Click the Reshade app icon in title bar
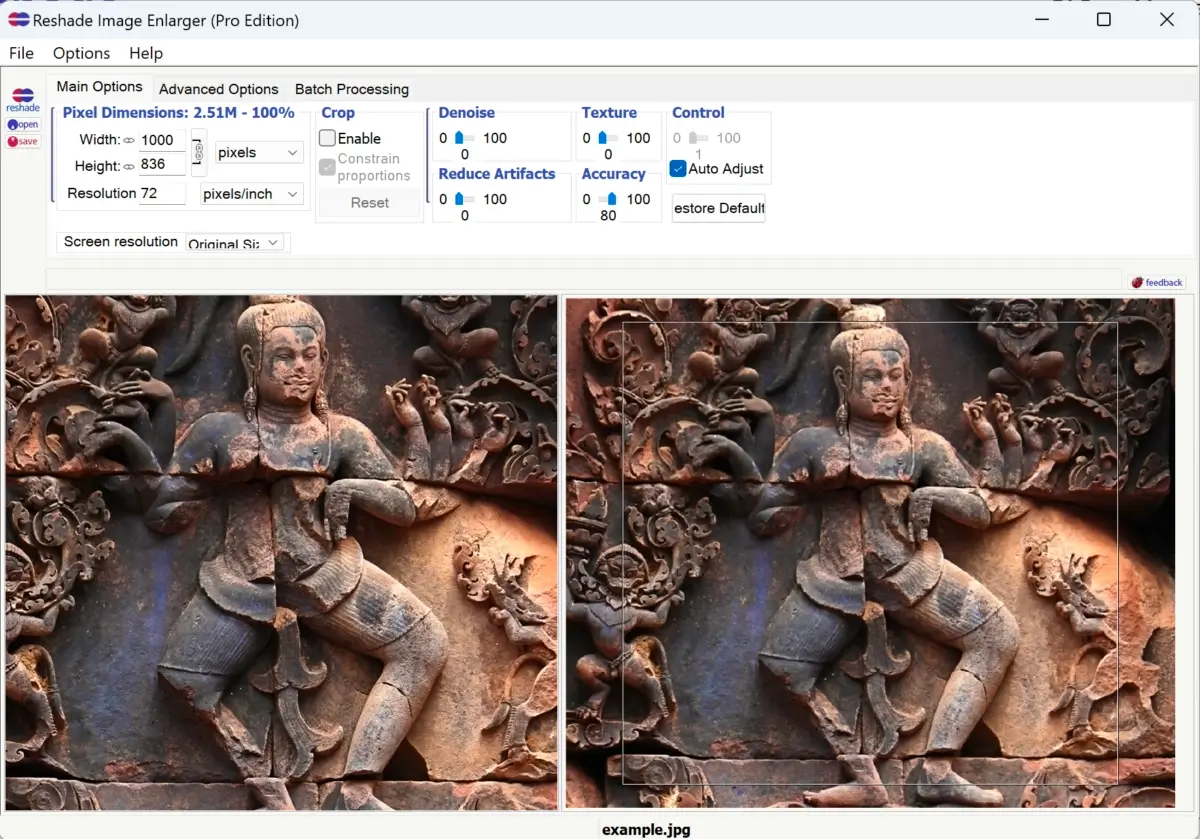This screenshot has height=839, width=1200. click(18, 19)
